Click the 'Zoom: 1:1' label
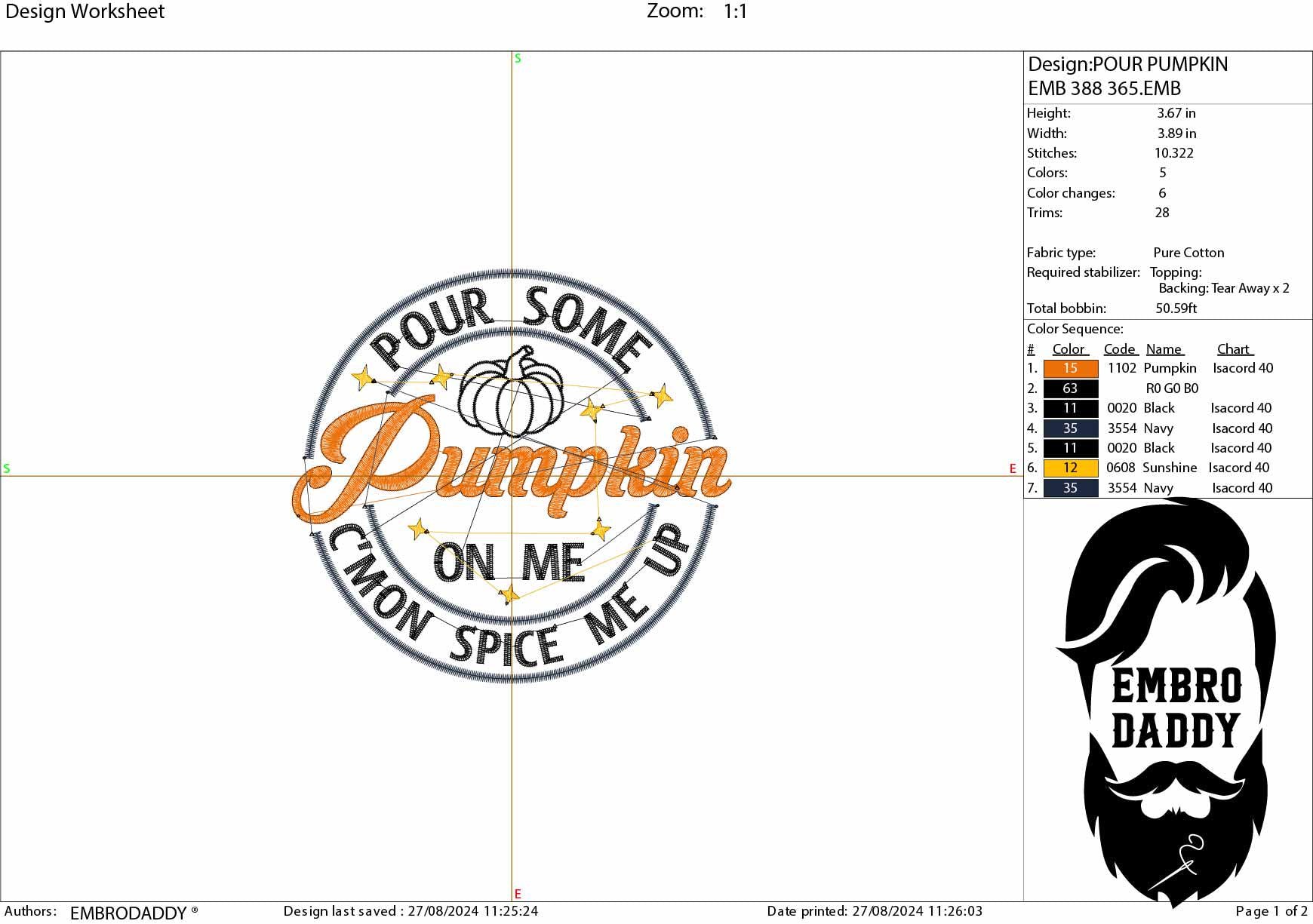The image size is (1313, 924). click(x=697, y=11)
